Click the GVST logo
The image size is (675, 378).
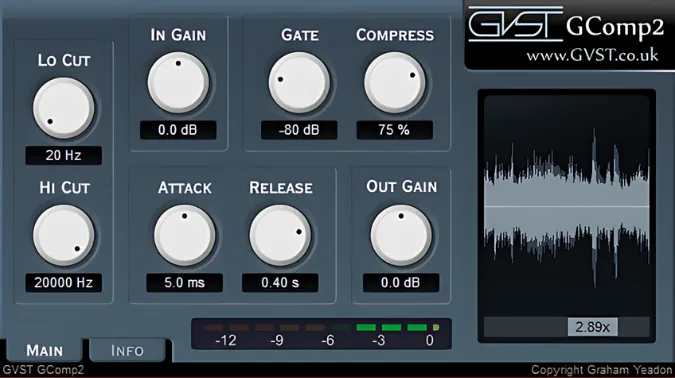click(x=515, y=24)
